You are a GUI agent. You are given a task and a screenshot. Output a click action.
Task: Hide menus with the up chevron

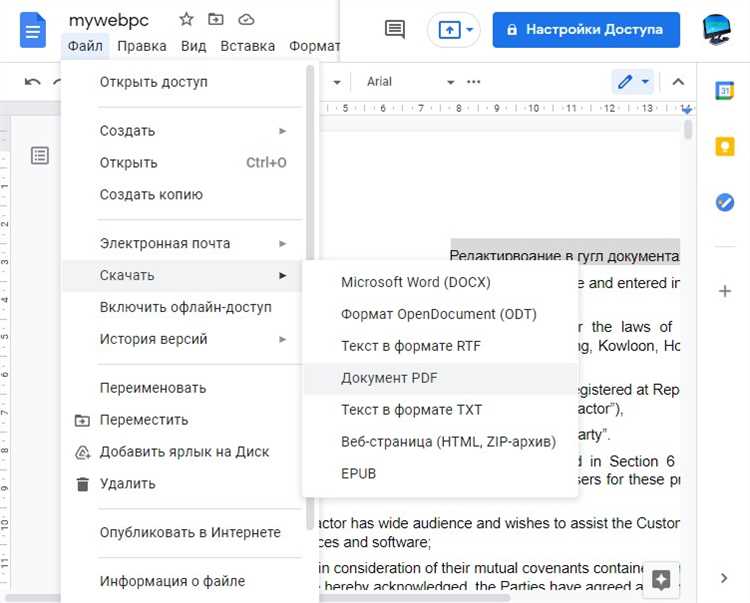point(678,82)
